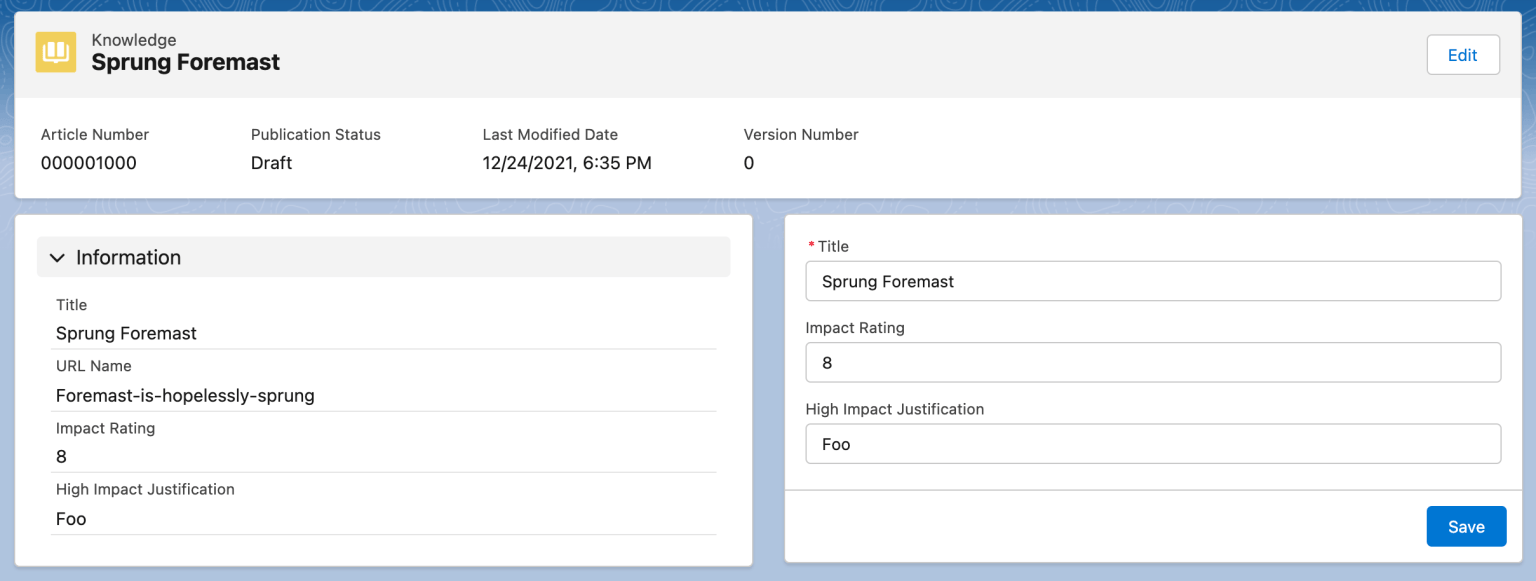Click the Information section header text
The image size is (1536, 581).
[128, 257]
